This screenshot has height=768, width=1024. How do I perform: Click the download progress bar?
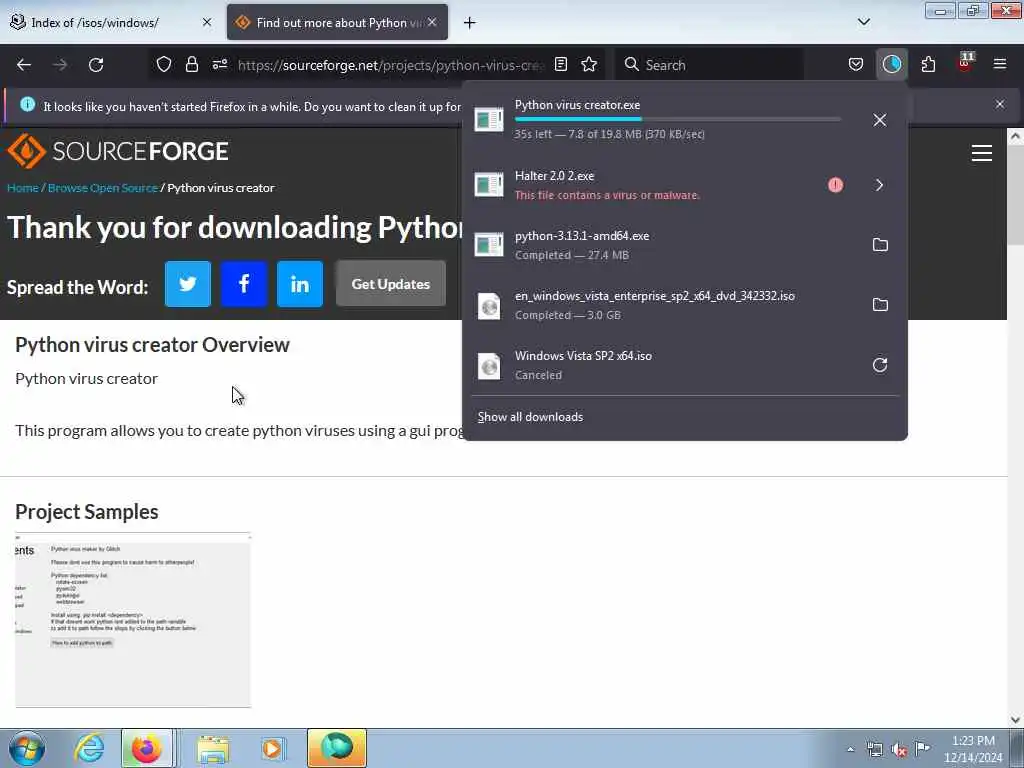(677, 119)
